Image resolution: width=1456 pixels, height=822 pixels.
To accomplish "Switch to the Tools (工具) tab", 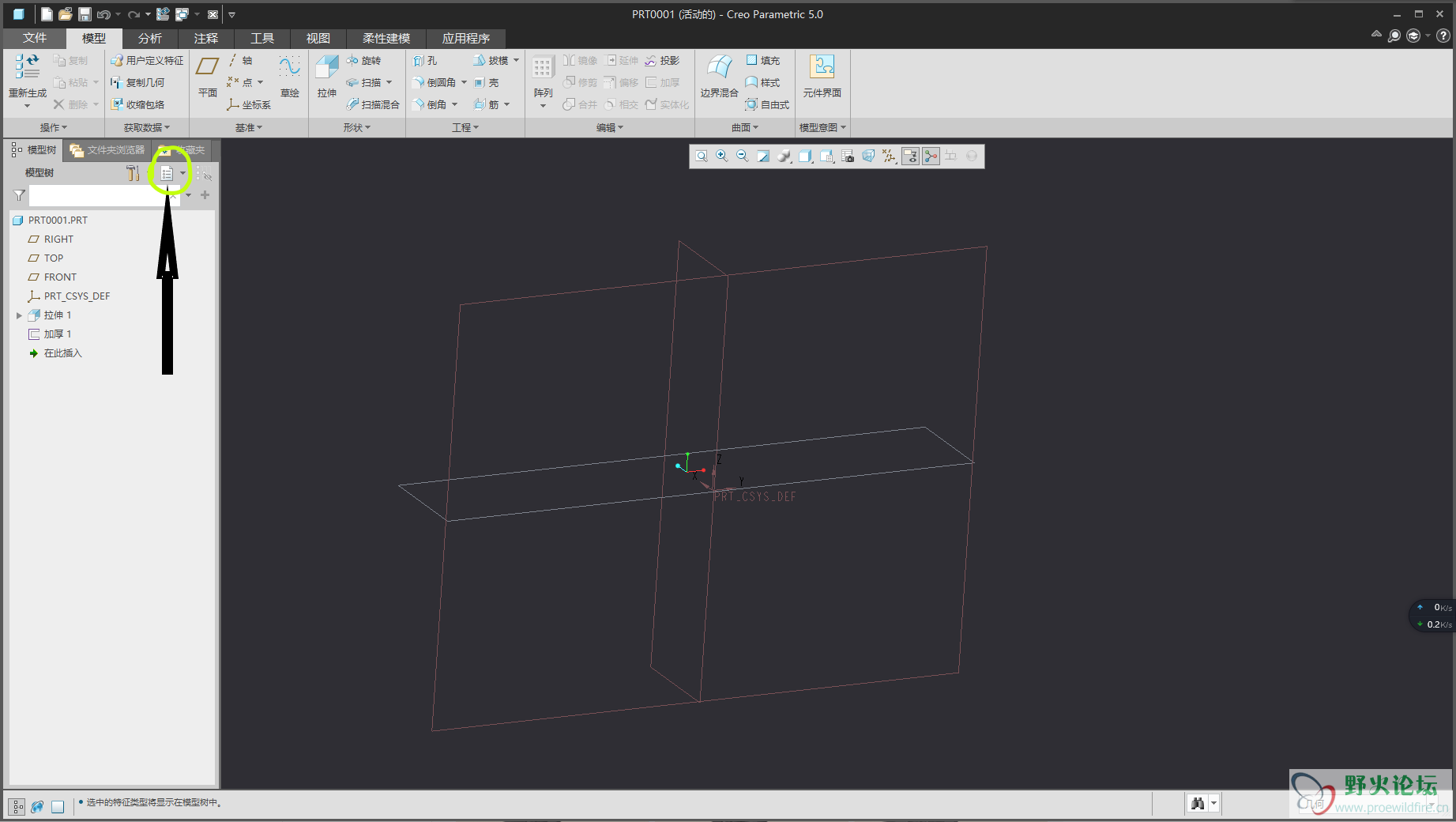I will 262,38.
